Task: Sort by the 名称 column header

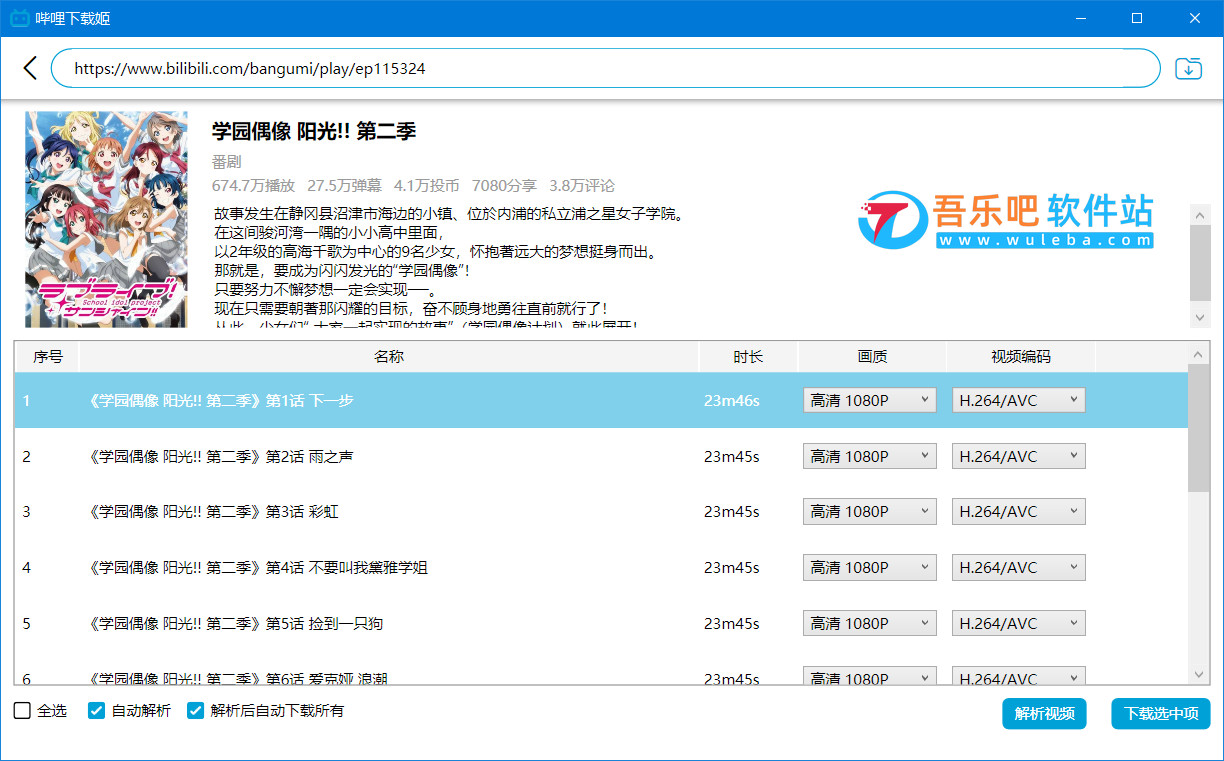Action: [x=389, y=357]
